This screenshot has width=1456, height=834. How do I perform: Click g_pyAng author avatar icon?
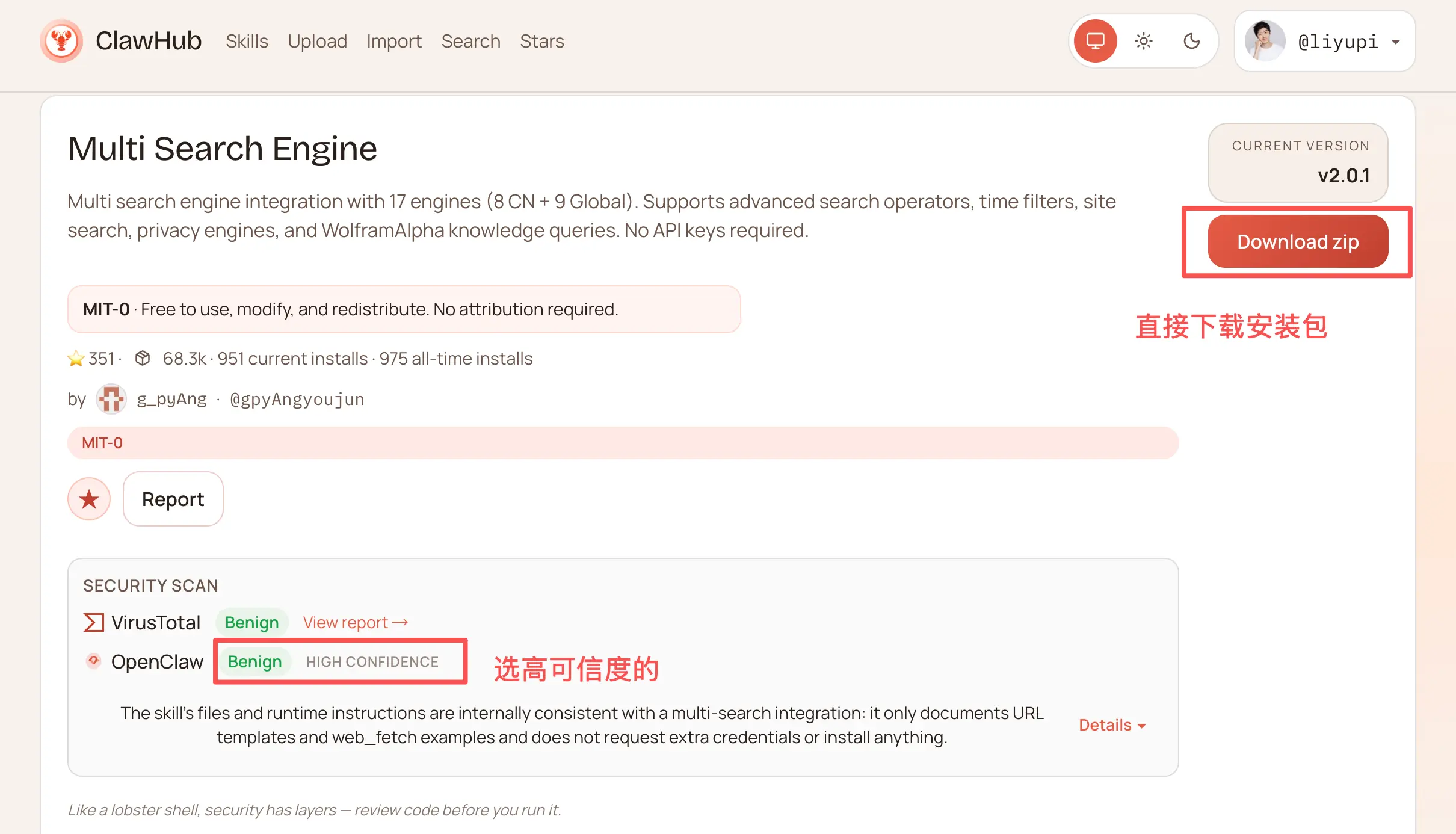111,399
